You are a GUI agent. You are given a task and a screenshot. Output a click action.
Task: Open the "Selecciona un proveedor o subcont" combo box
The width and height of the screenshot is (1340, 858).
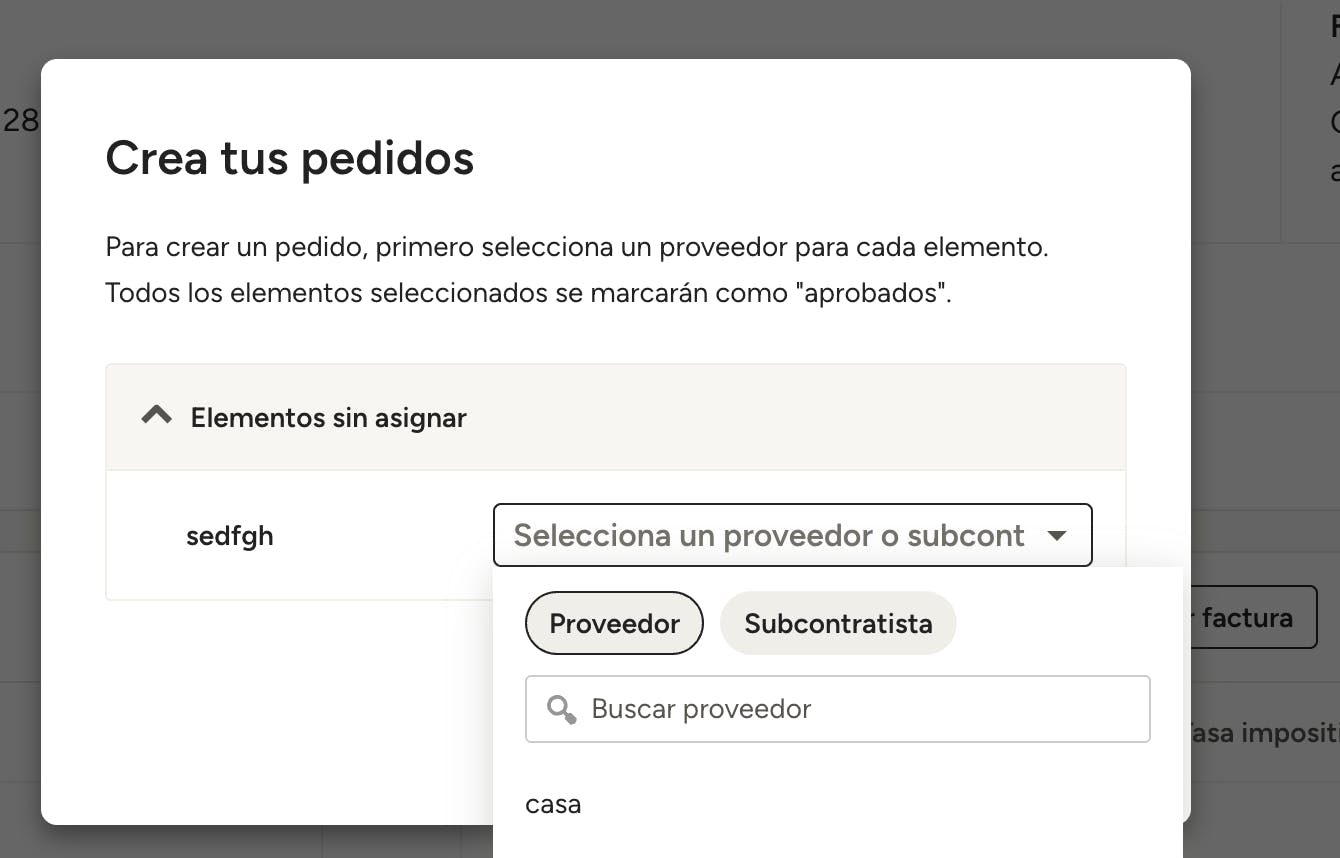coord(769,536)
